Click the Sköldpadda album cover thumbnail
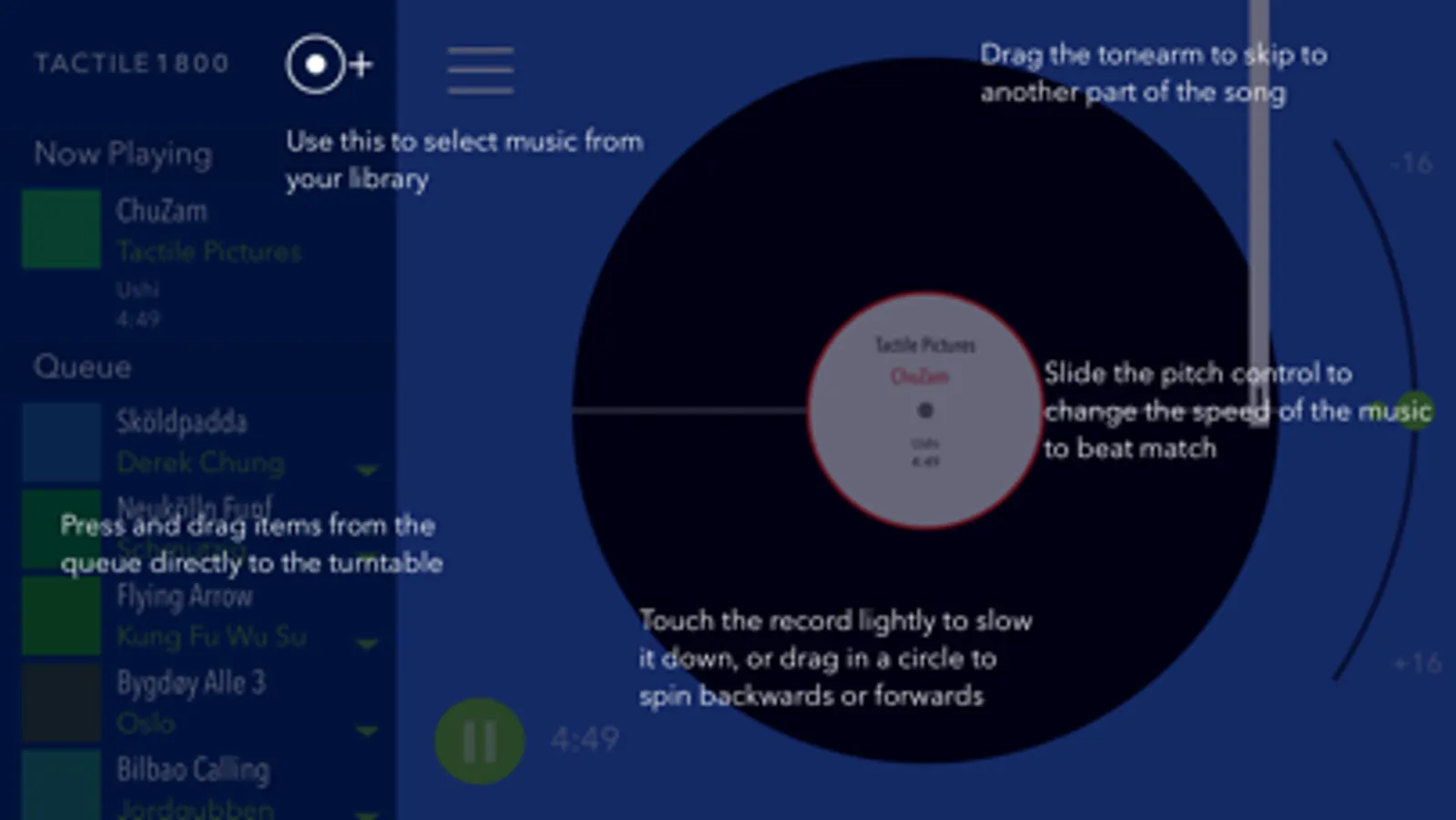 (61, 442)
